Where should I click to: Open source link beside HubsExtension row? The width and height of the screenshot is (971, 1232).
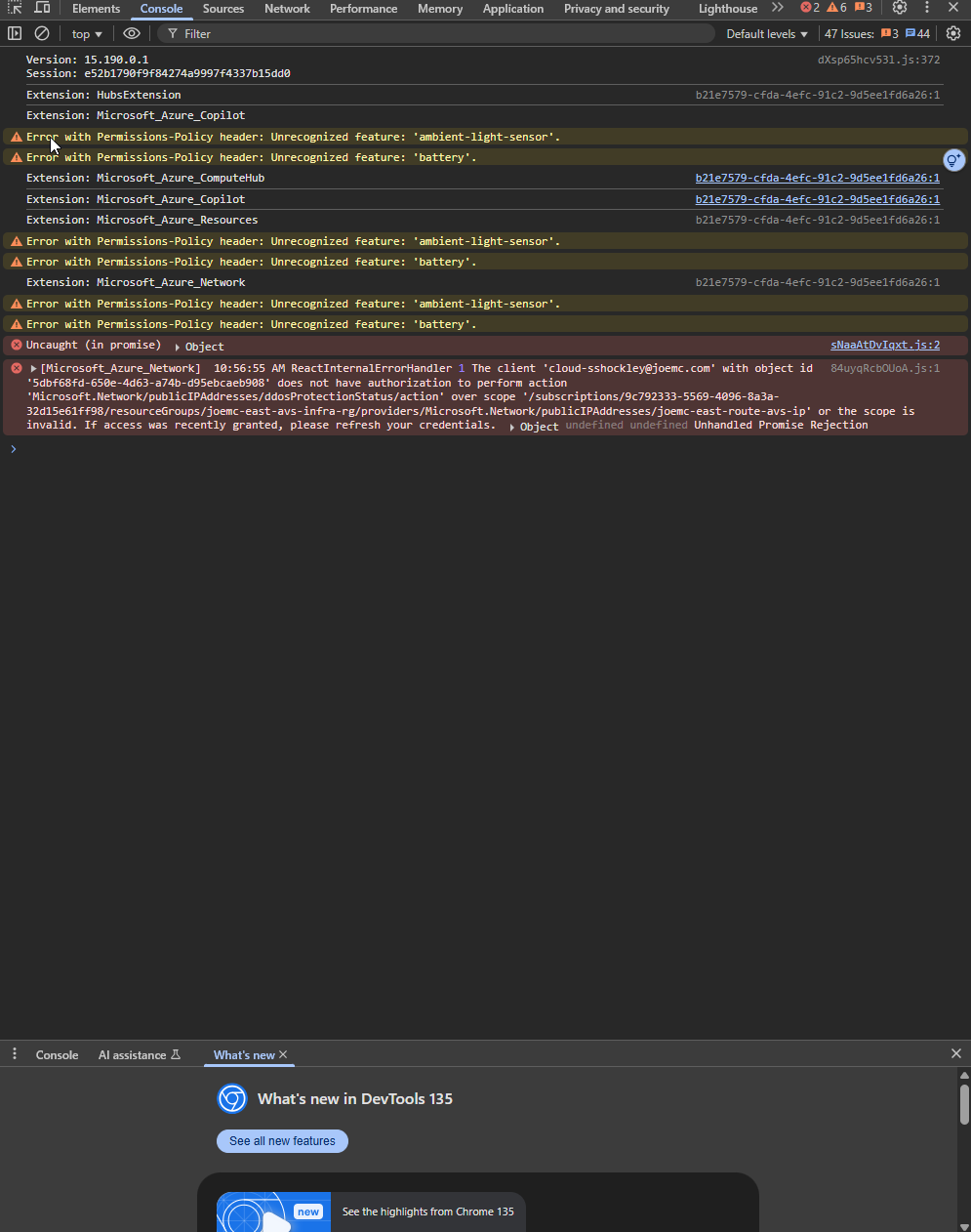point(818,95)
